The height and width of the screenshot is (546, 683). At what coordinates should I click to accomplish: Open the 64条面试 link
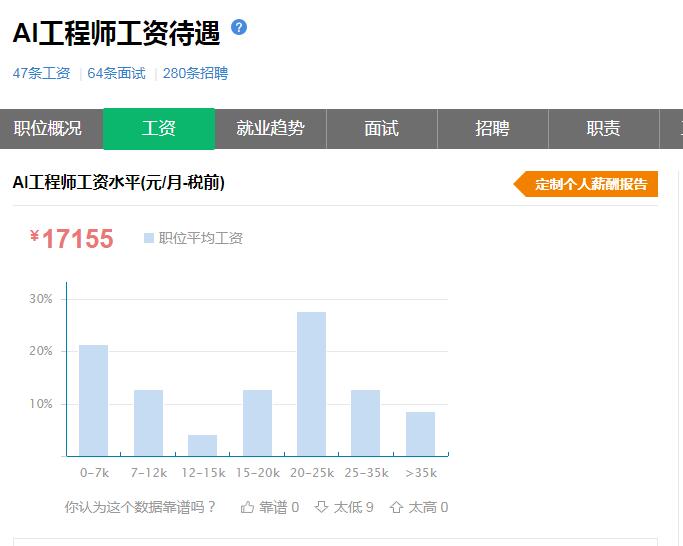tap(116, 73)
